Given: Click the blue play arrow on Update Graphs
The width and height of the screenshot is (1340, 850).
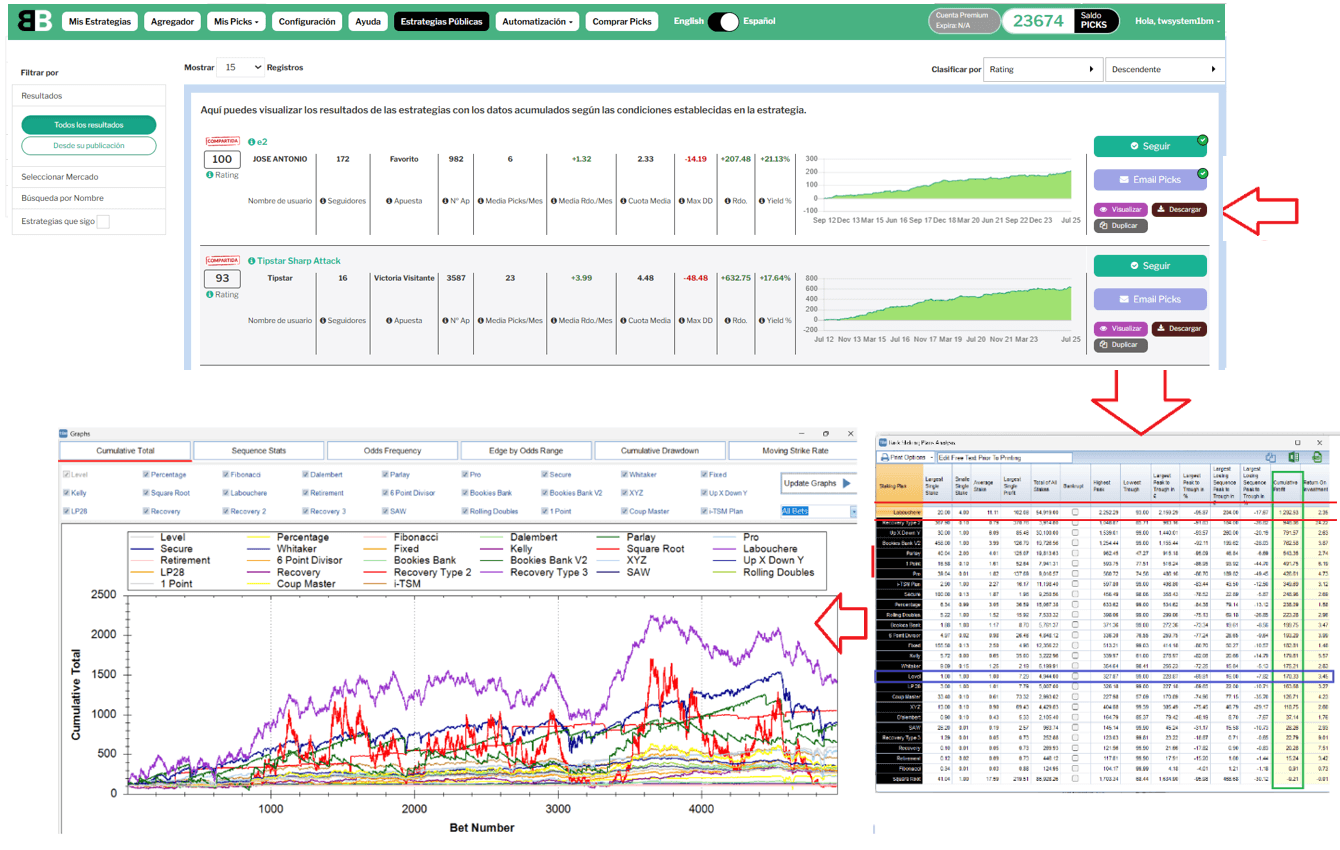Looking at the screenshot, I should click(847, 484).
